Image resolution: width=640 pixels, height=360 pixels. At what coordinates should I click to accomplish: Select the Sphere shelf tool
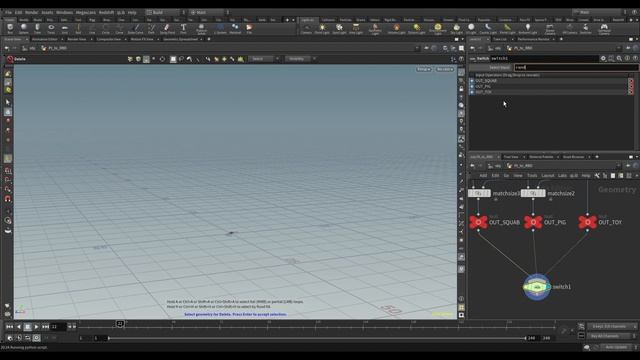[24, 29]
